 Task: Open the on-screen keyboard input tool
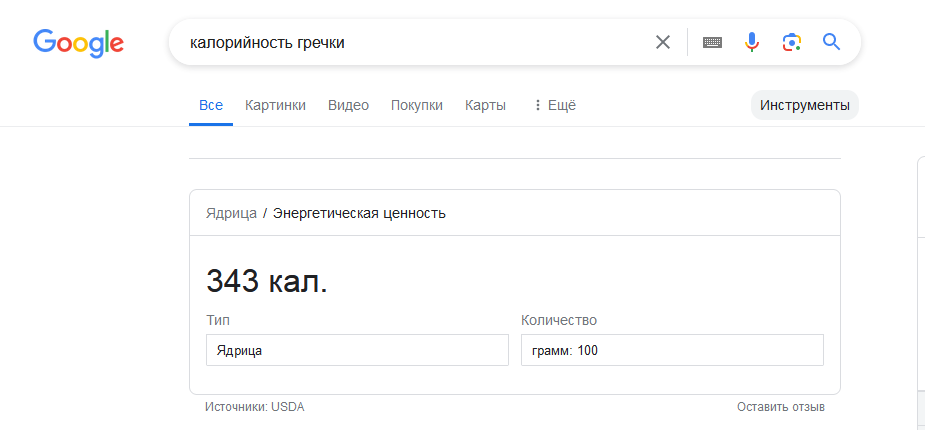tap(712, 42)
